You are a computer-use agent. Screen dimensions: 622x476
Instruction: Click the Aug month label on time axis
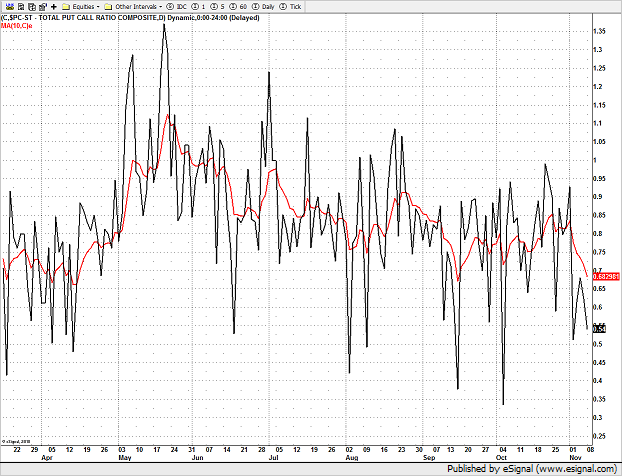point(352,457)
